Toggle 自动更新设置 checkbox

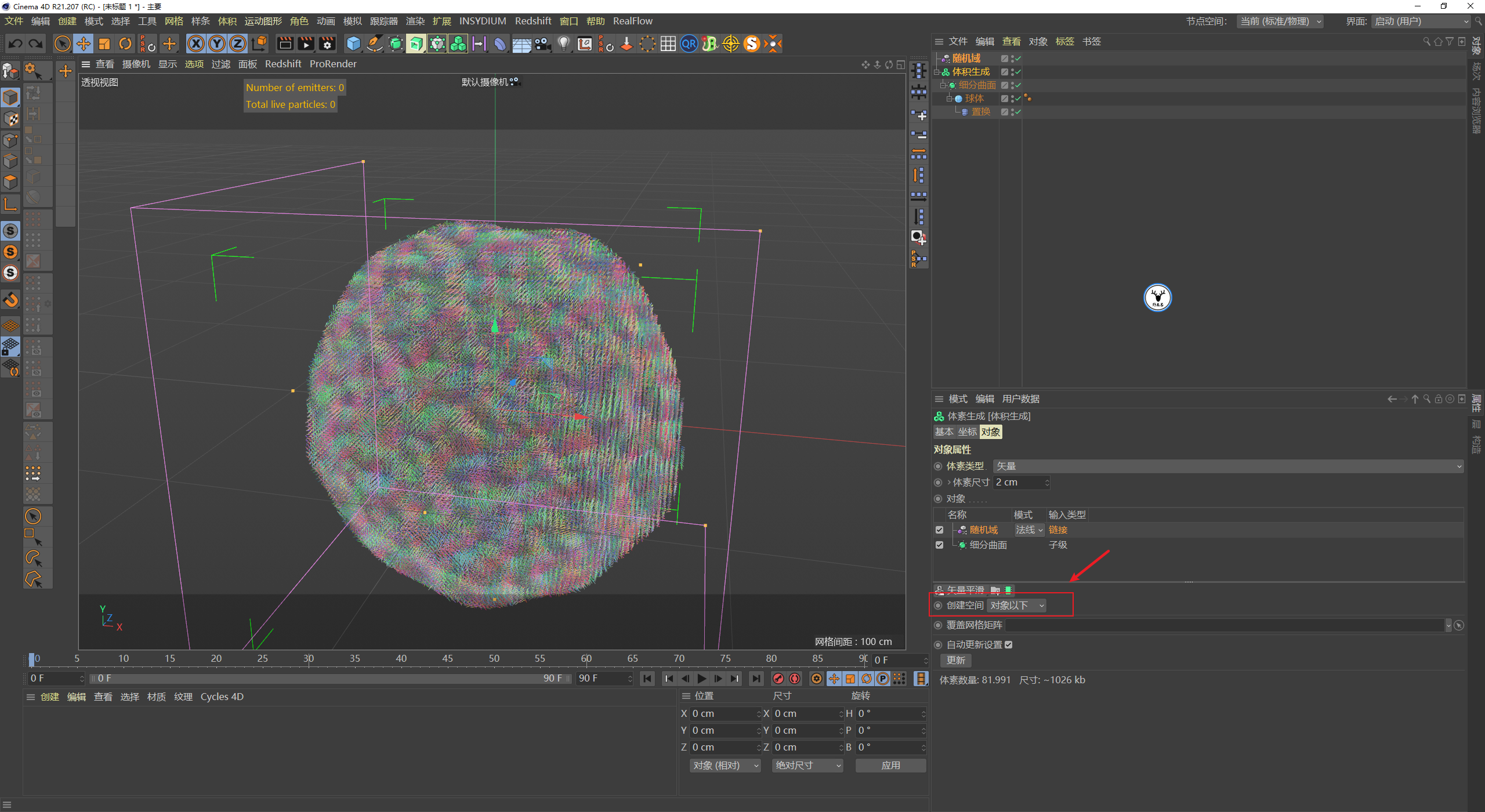pyautogui.click(x=1009, y=644)
